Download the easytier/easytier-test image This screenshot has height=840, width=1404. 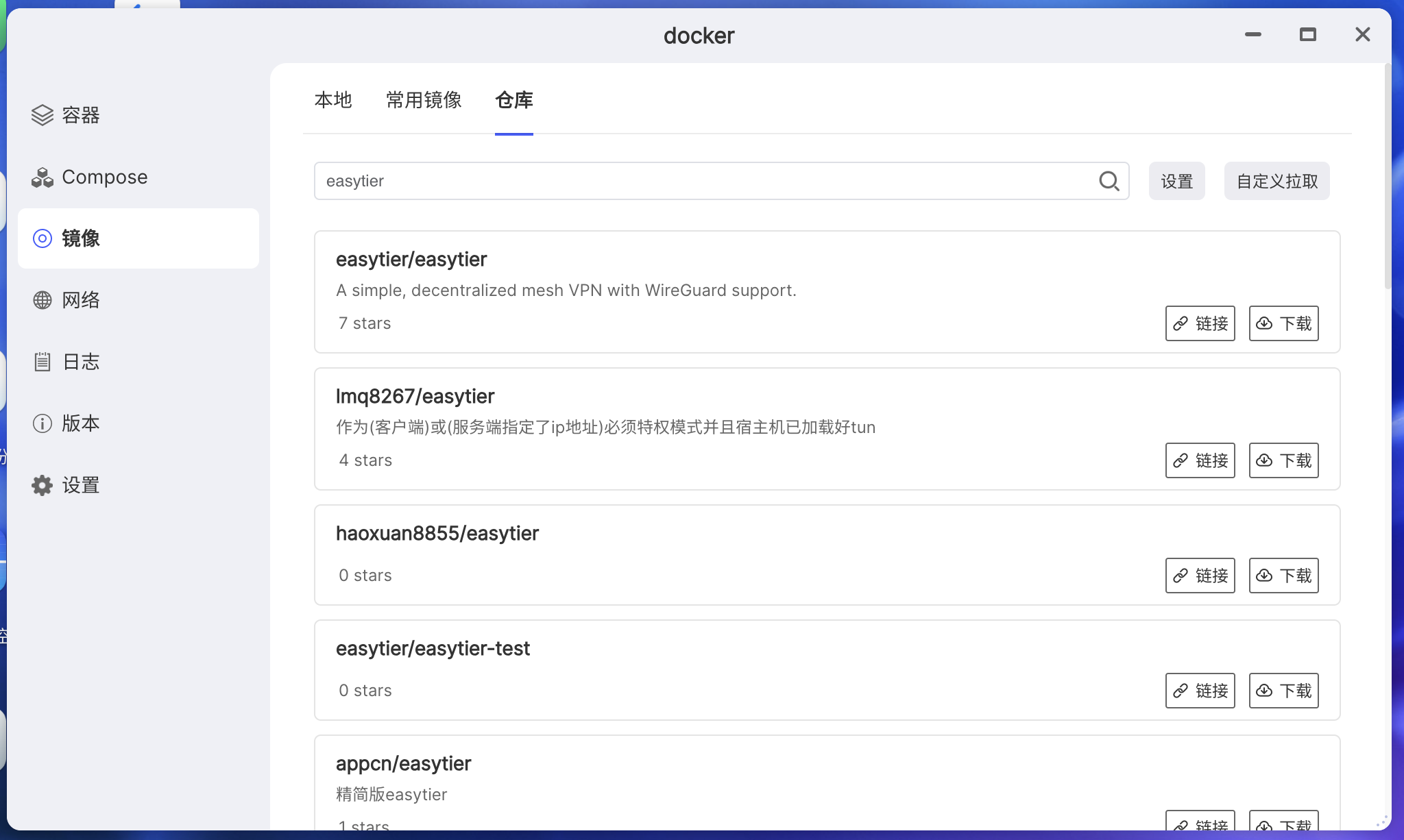(1284, 691)
